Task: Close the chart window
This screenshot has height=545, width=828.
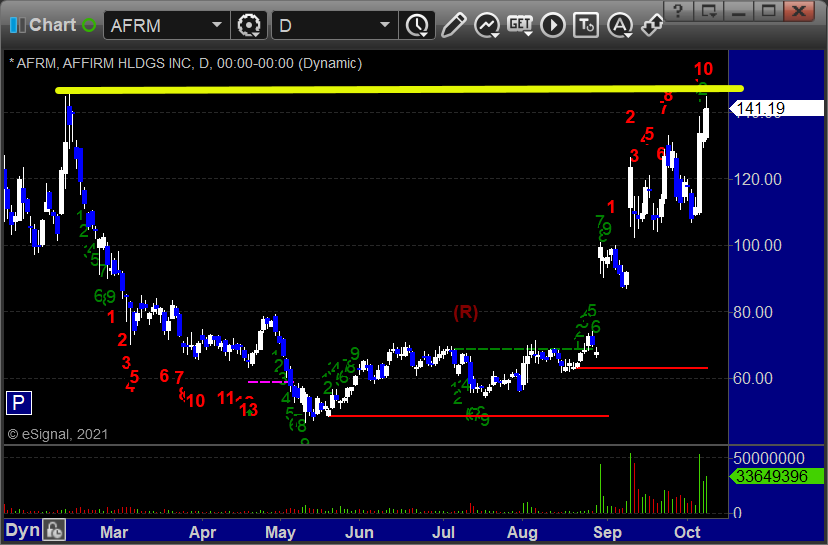Action: 798,11
